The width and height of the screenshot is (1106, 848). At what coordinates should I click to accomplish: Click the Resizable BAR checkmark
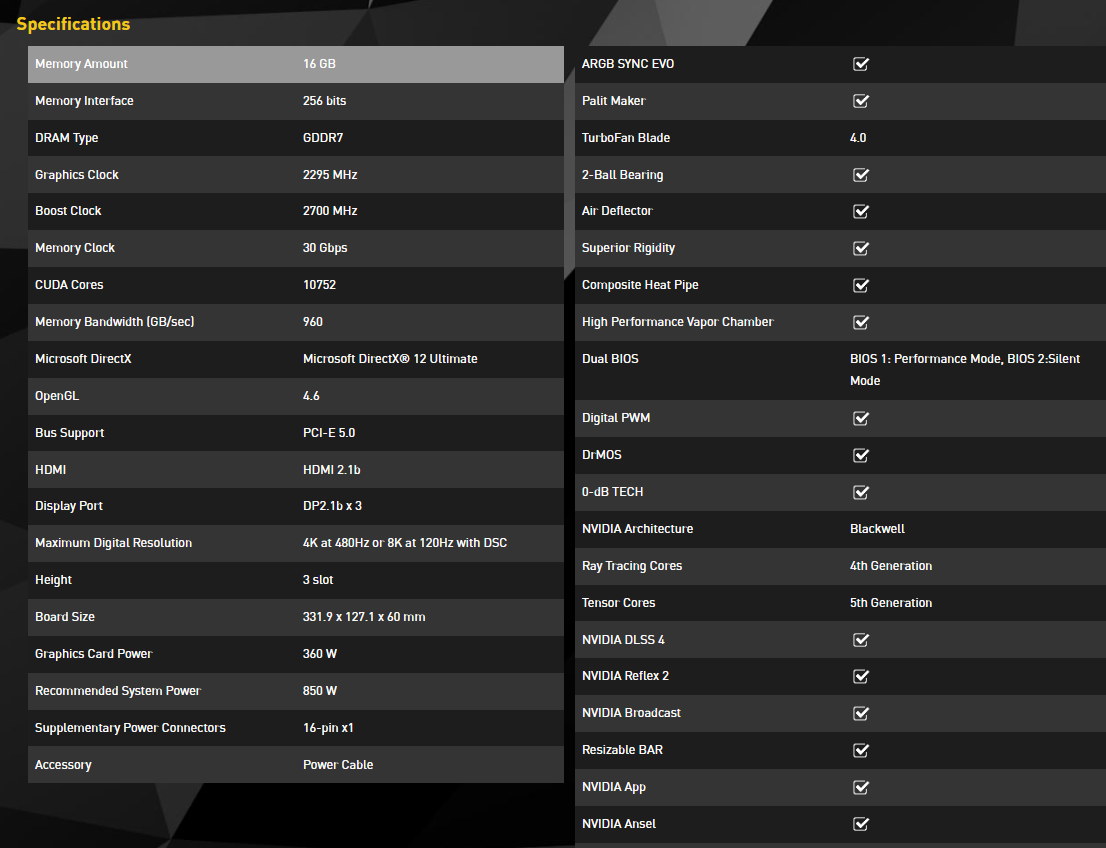pyautogui.click(x=860, y=751)
